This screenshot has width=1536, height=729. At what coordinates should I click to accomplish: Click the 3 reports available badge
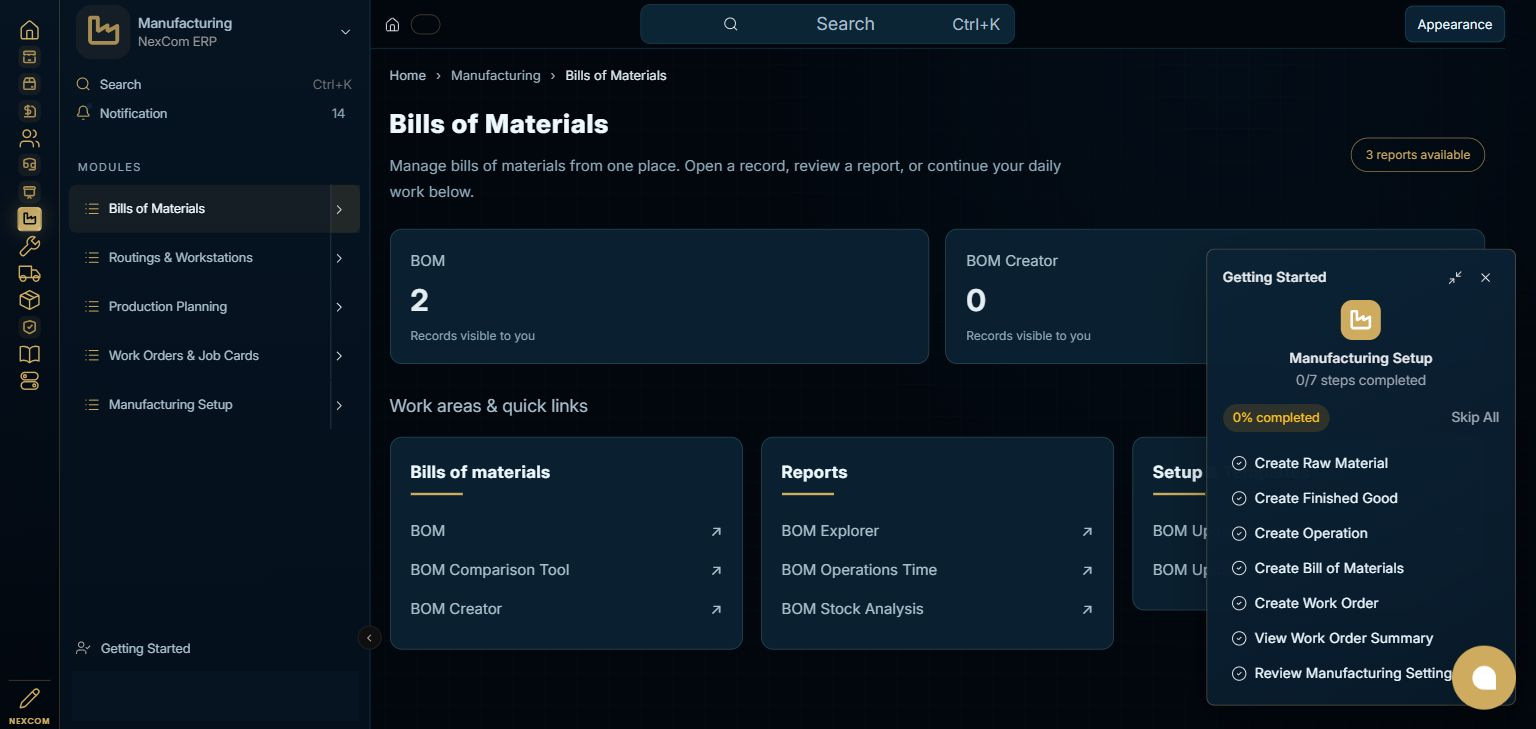pos(1417,154)
